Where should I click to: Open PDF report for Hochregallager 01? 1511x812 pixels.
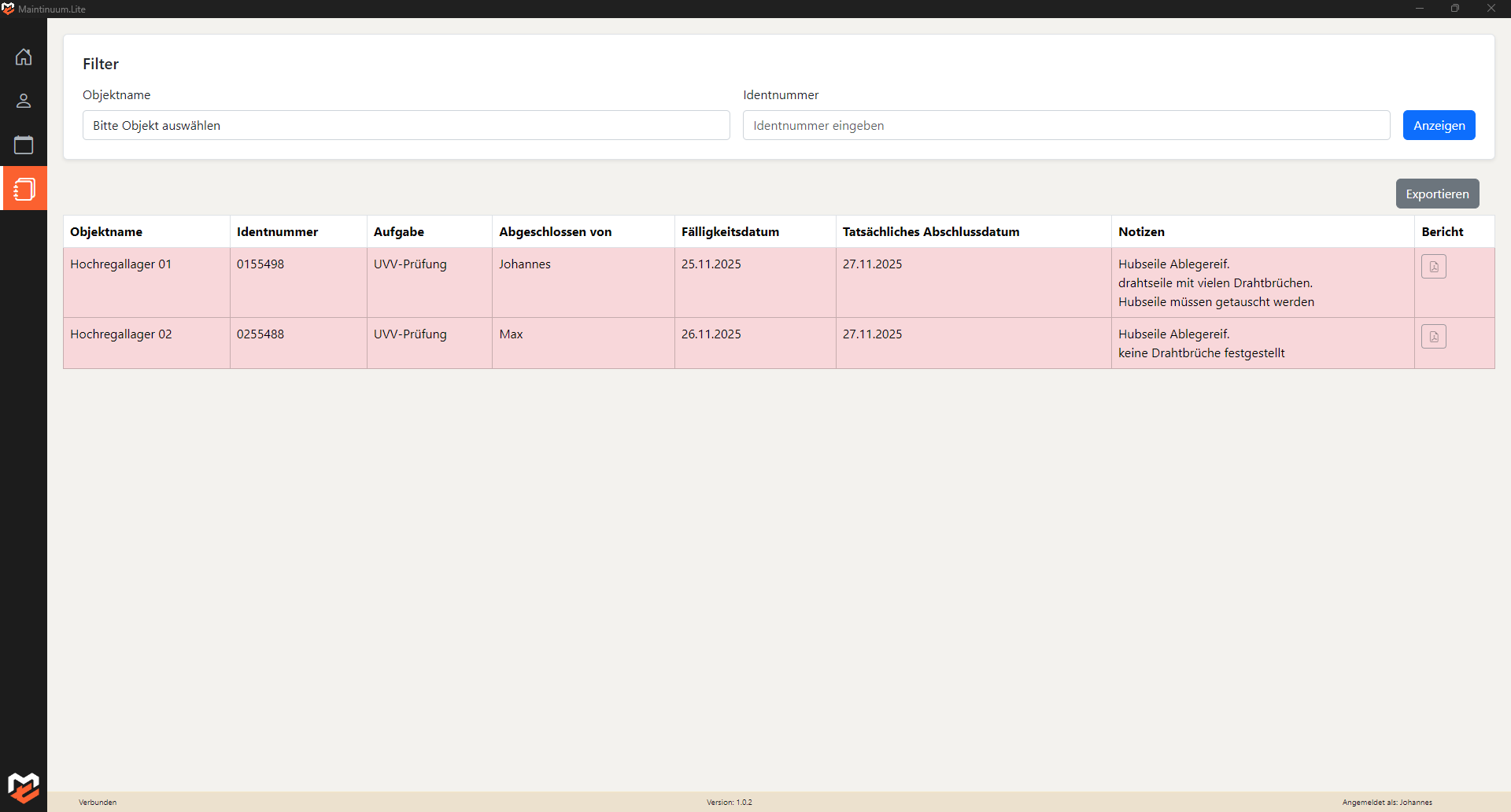1433,267
